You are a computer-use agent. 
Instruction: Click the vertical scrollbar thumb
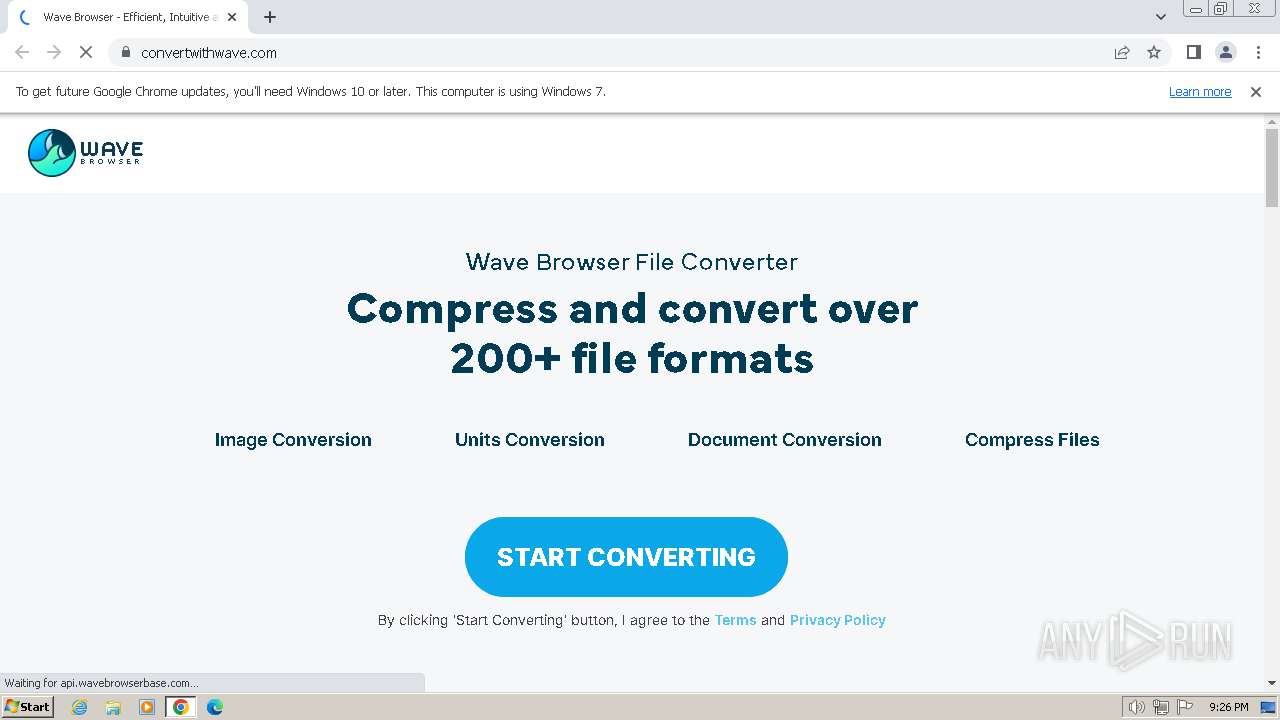point(1272,167)
